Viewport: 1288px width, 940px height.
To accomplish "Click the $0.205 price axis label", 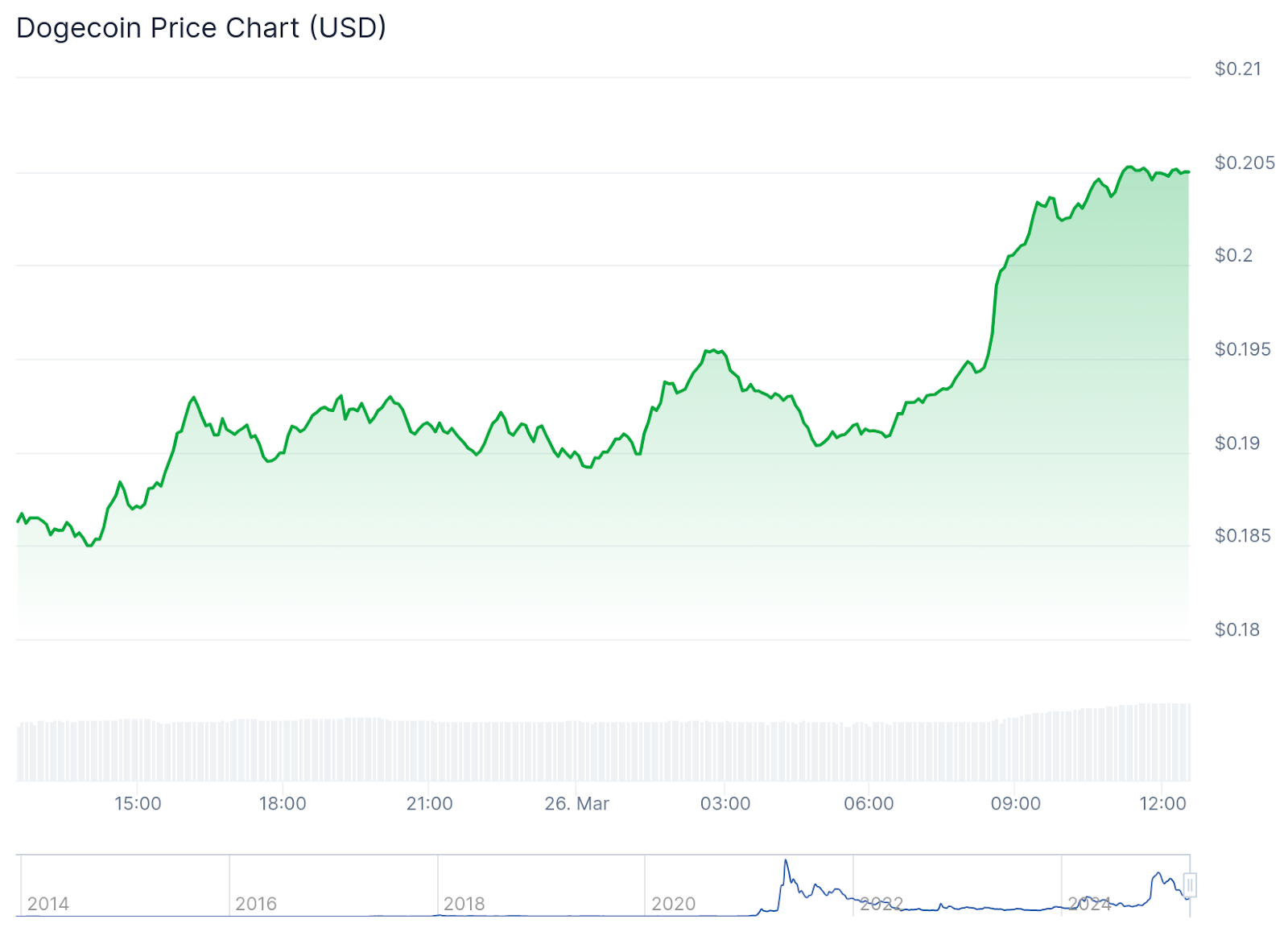I will tap(1245, 163).
